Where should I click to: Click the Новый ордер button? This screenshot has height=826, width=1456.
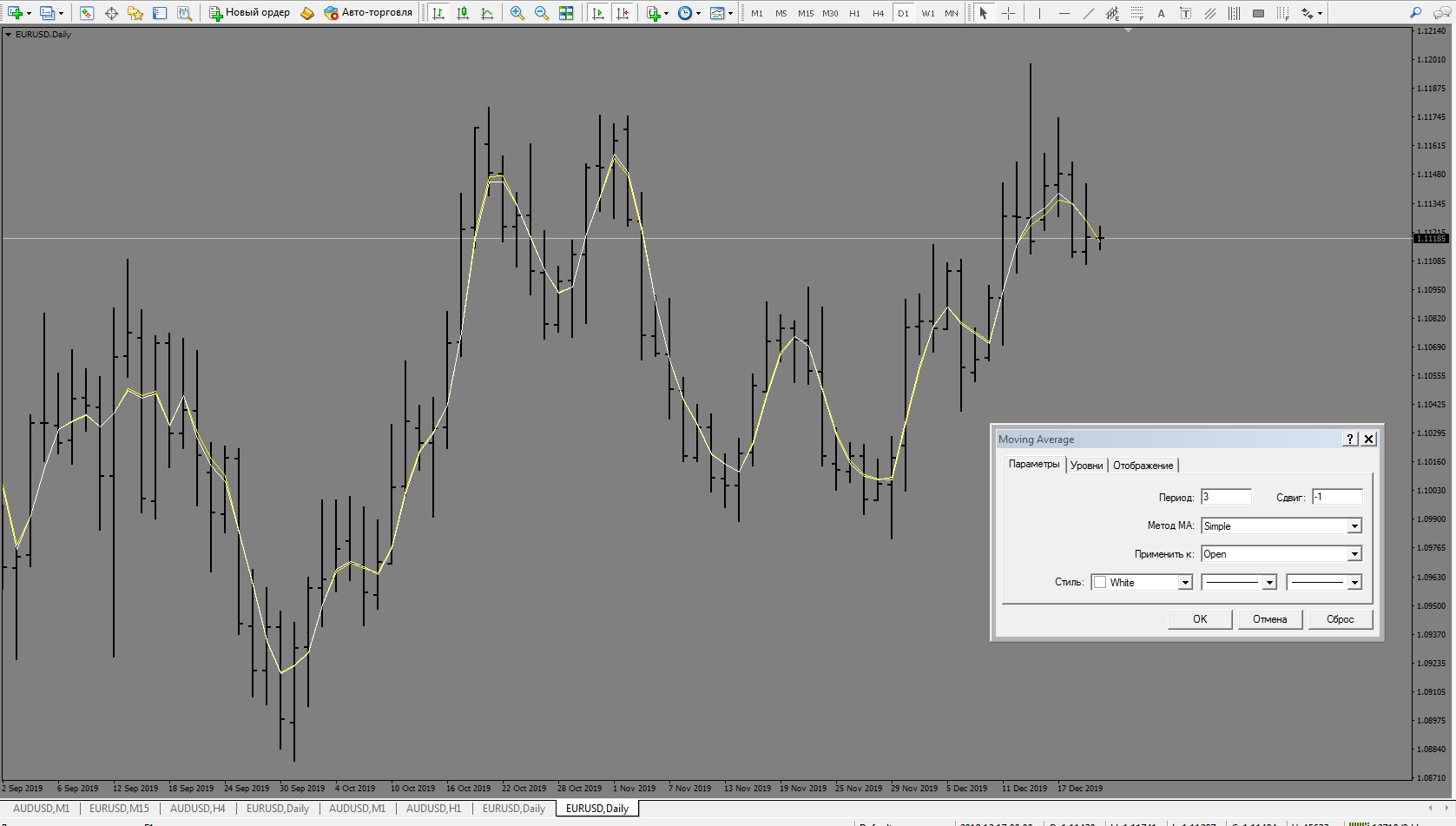[249, 13]
